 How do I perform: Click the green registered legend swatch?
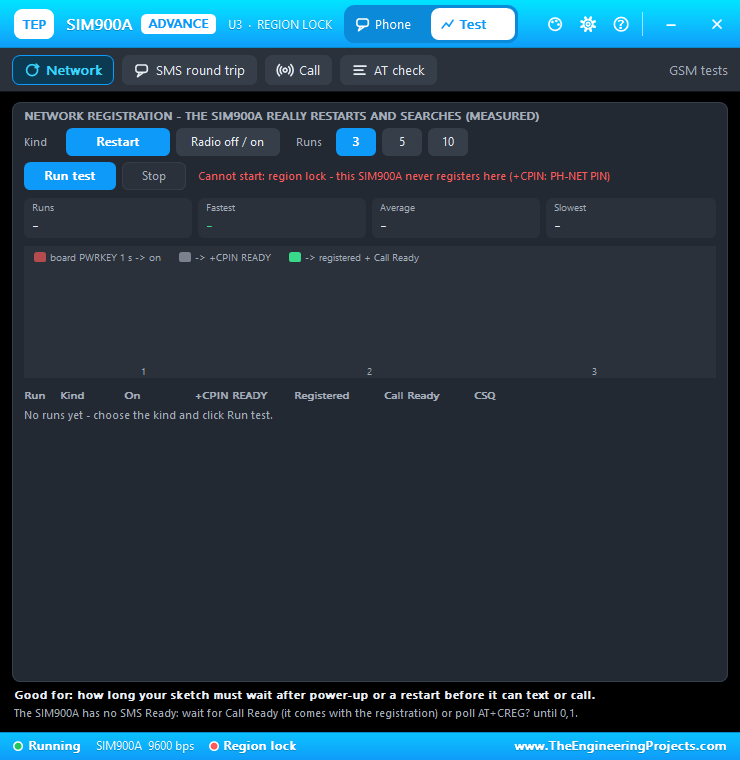tap(295, 257)
